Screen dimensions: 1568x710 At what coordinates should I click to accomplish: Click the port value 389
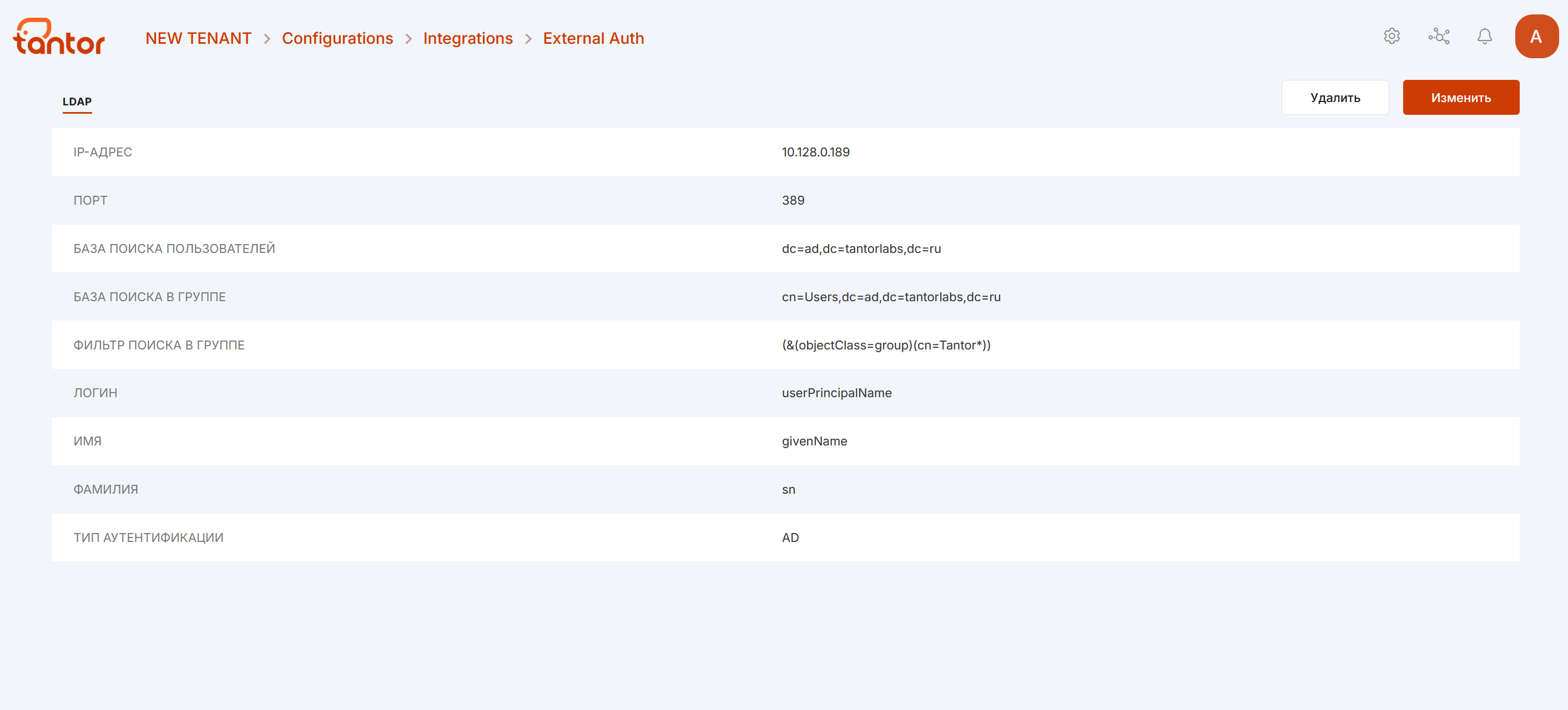(793, 200)
